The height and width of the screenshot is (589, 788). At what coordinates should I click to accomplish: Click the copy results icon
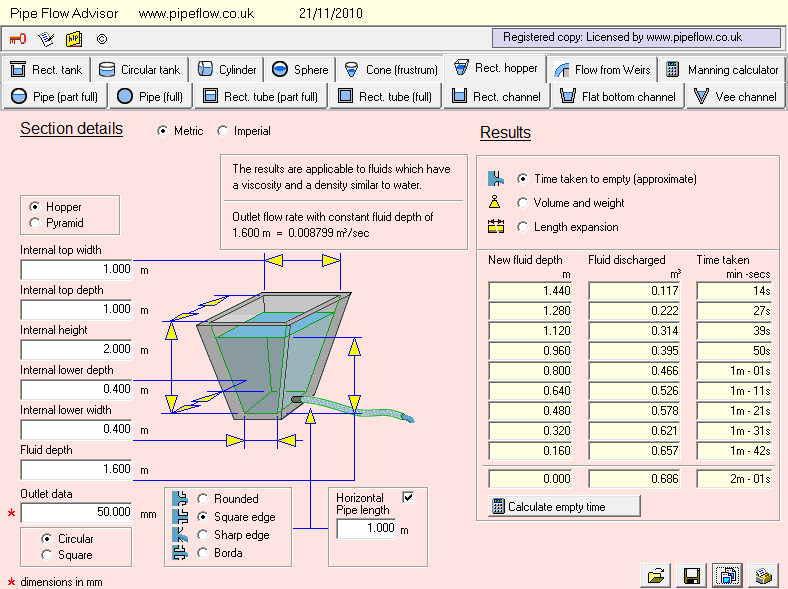pos(726,575)
